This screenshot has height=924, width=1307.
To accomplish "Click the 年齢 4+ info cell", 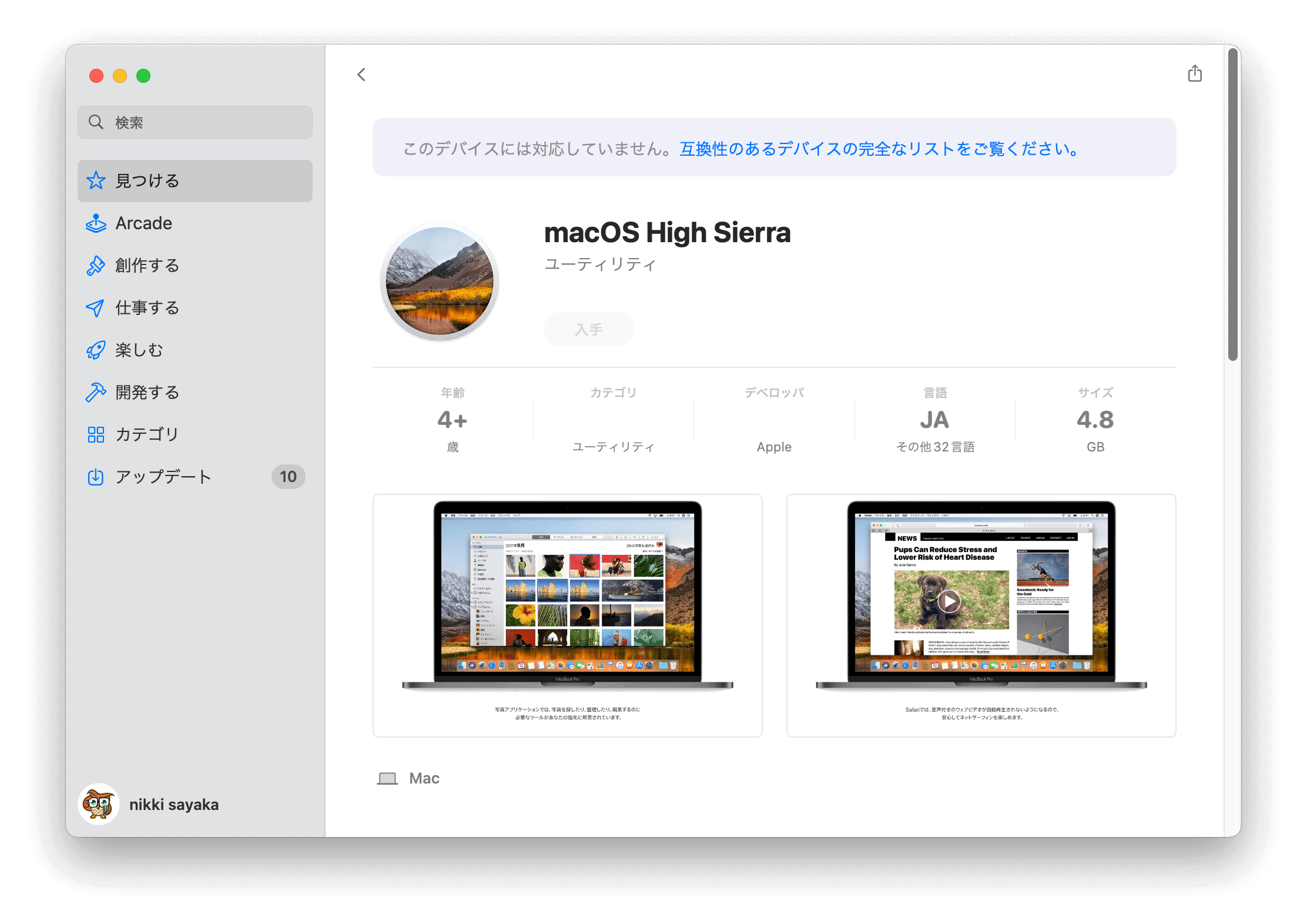I will pyautogui.click(x=453, y=420).
